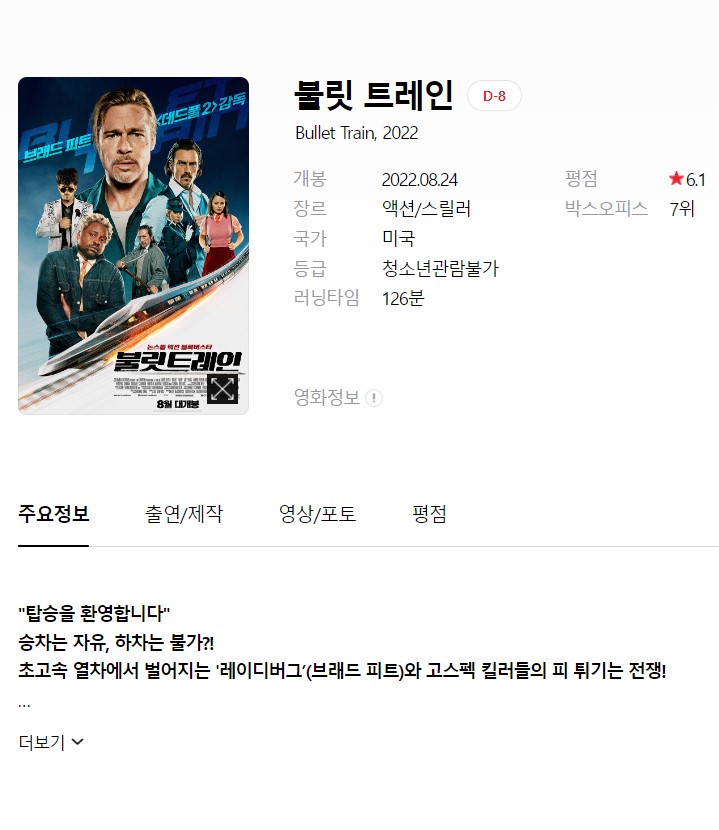This screenshot has width=719, height=830.
Task: Click the 영화정보 info exclamation icon
Action: [374, 398]
